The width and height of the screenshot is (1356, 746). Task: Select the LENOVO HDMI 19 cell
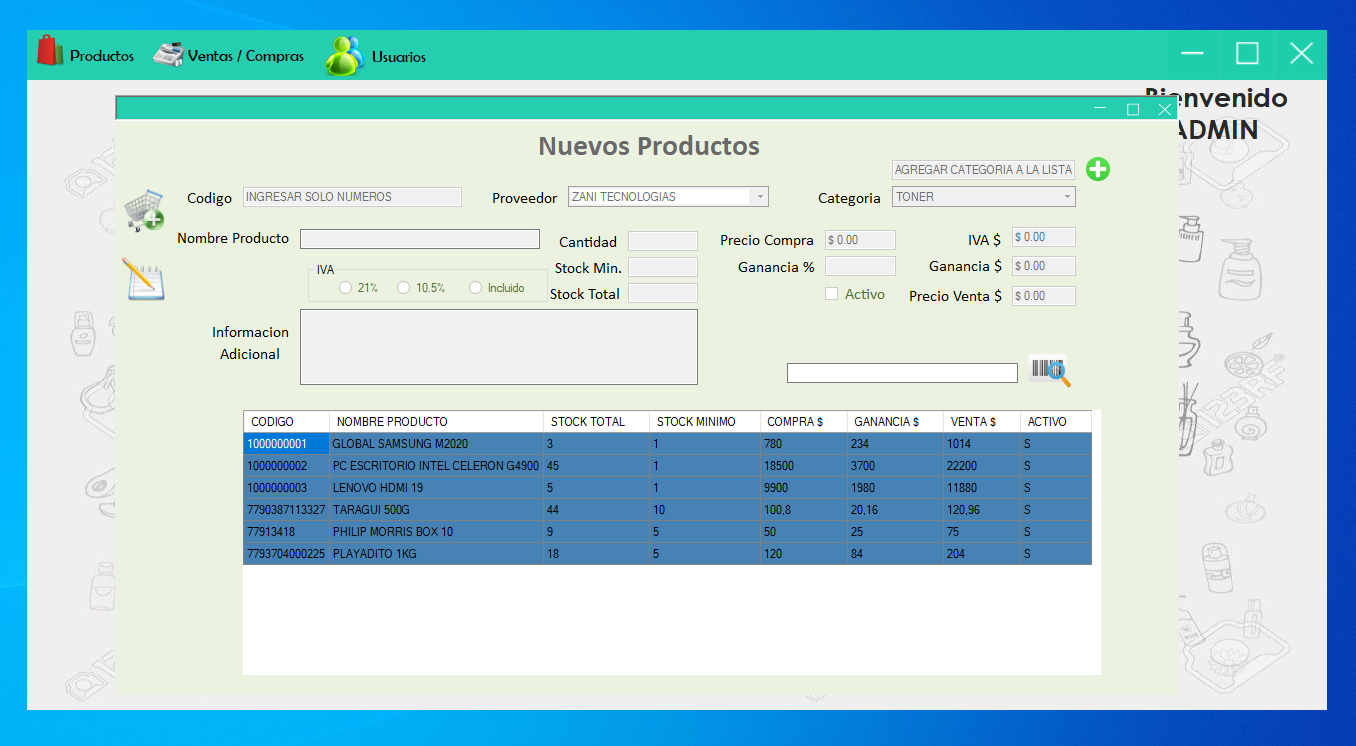click(x=437, y=488)
